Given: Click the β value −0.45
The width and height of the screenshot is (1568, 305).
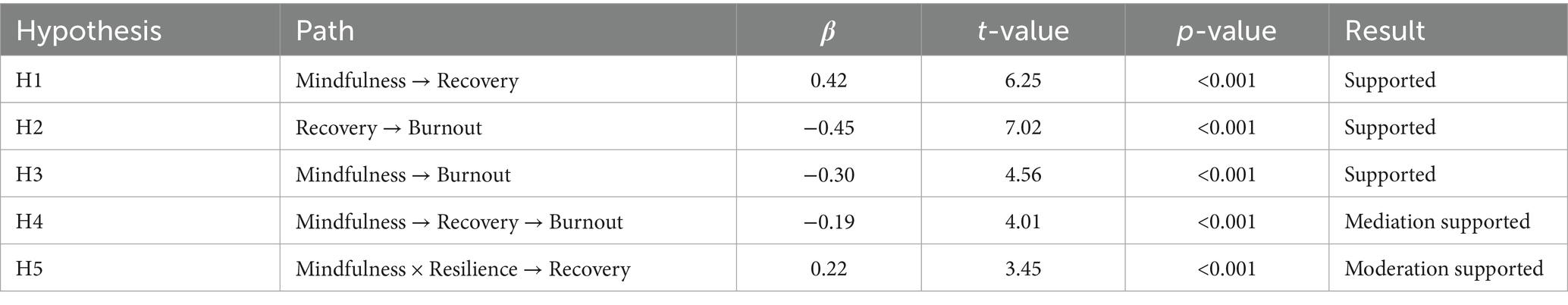Looking at the screenshot, I should click(x=828, y=127).
